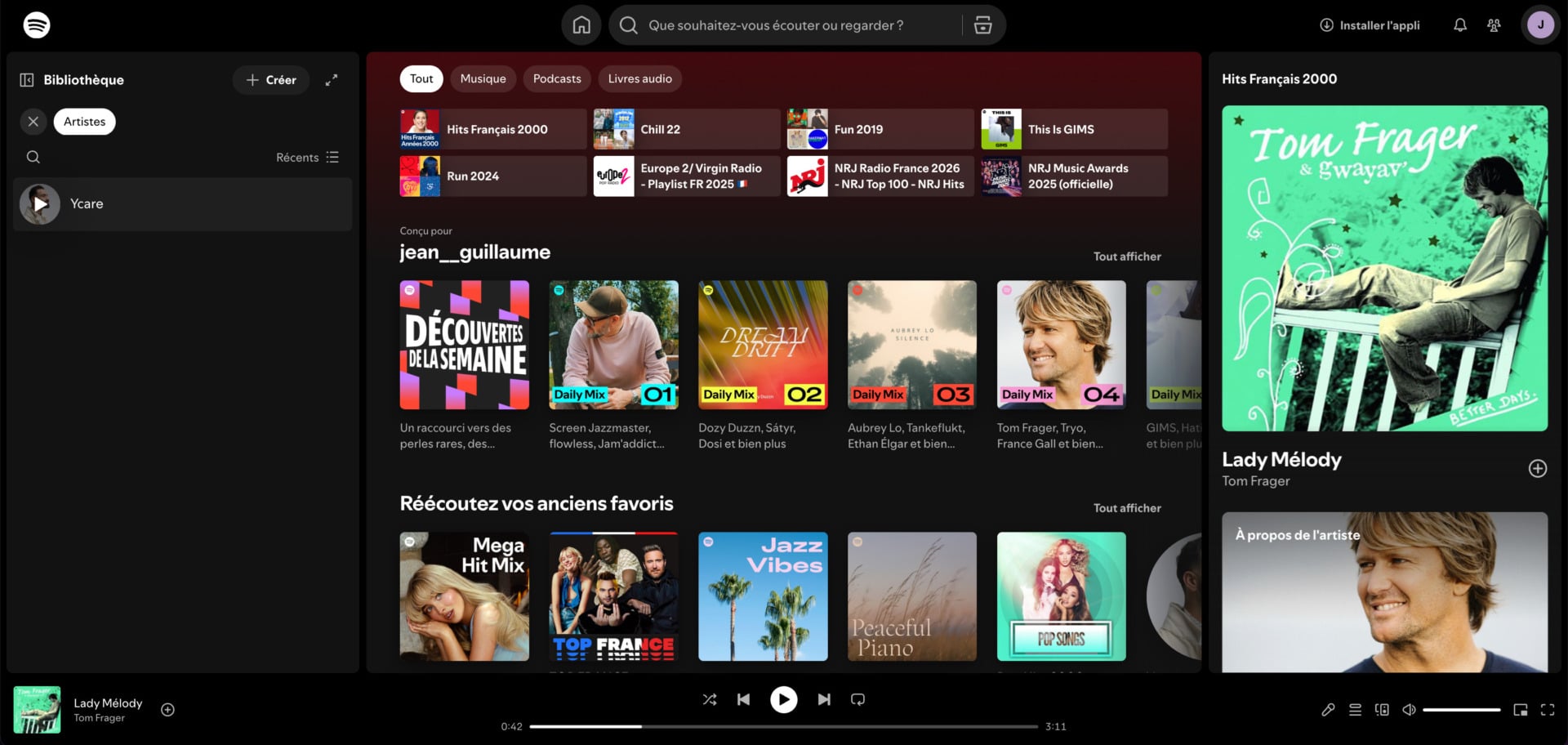Expand library with the arrows icon
Viewport: 1568px width, 745px height.
[332, 80]
